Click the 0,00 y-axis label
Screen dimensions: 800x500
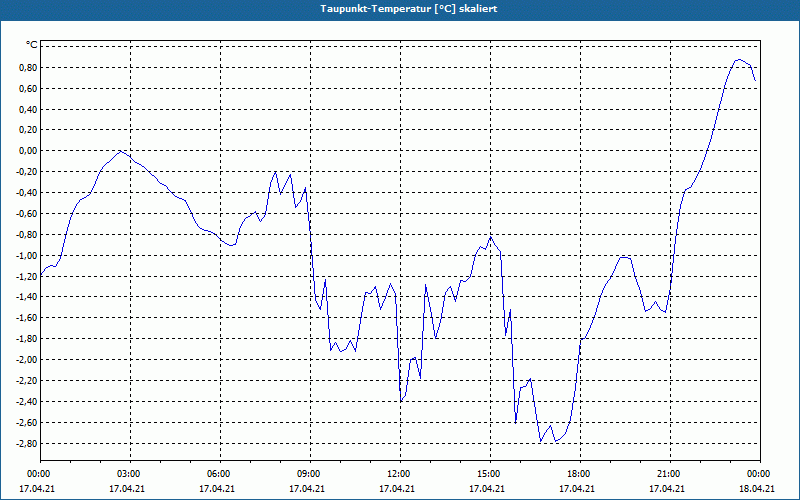[28, 151]
